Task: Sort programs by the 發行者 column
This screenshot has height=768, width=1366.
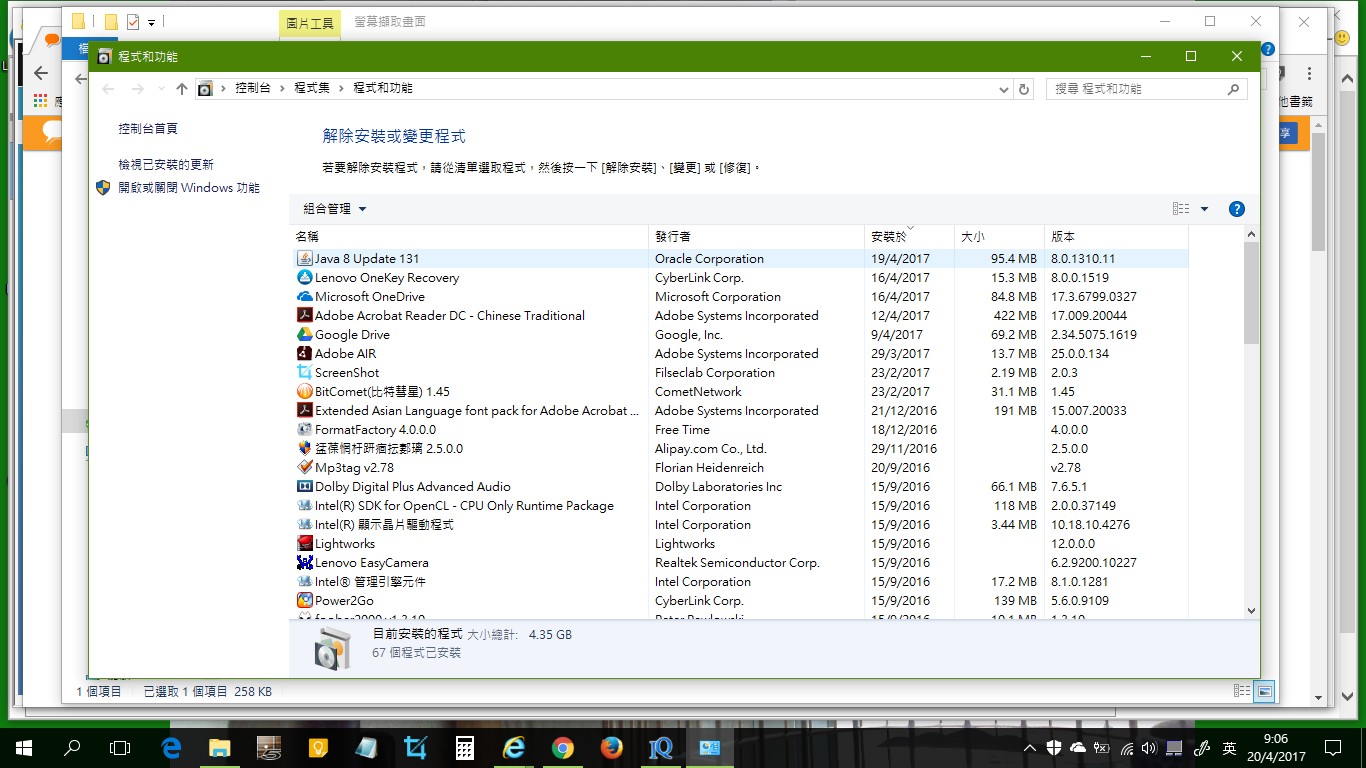Action: (x=756, y=237)
